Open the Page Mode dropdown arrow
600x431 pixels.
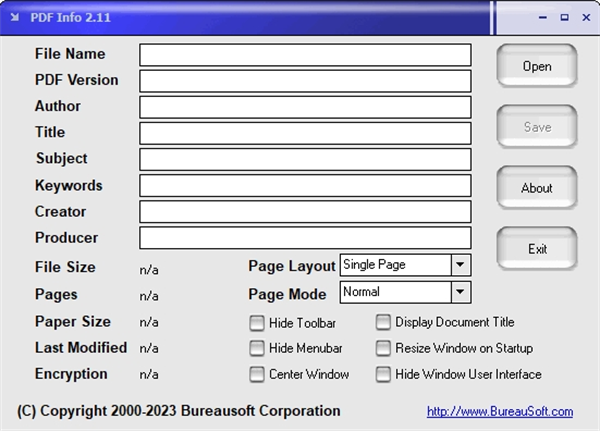[x=460, y=292]
